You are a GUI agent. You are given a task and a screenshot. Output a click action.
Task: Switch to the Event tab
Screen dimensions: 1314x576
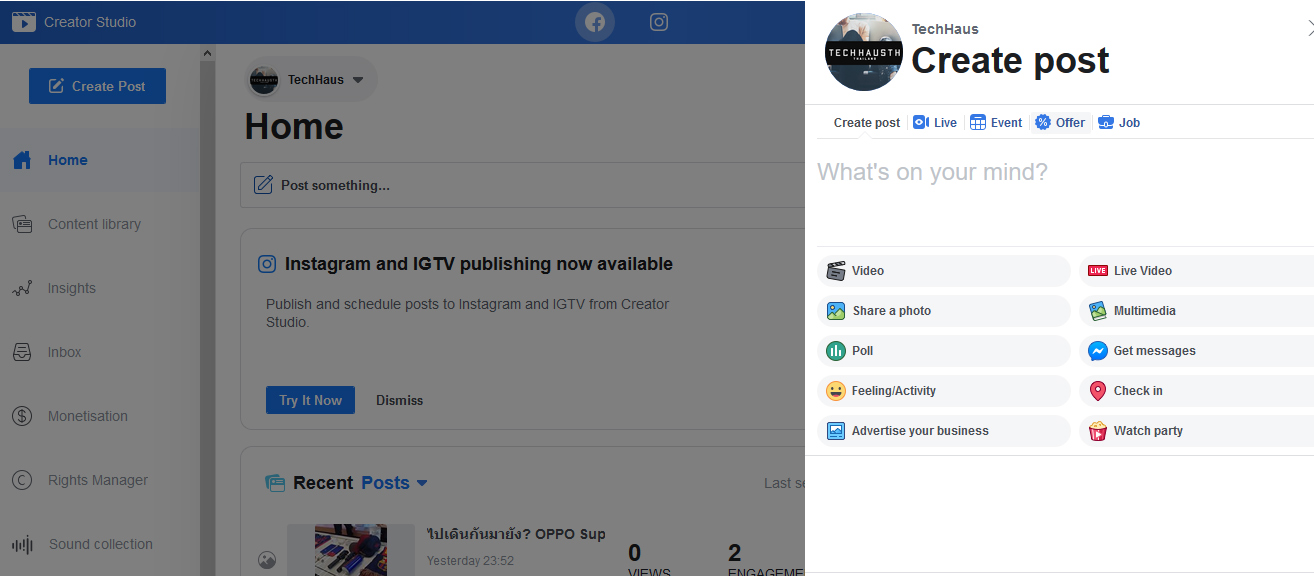[x=996, y=123]
